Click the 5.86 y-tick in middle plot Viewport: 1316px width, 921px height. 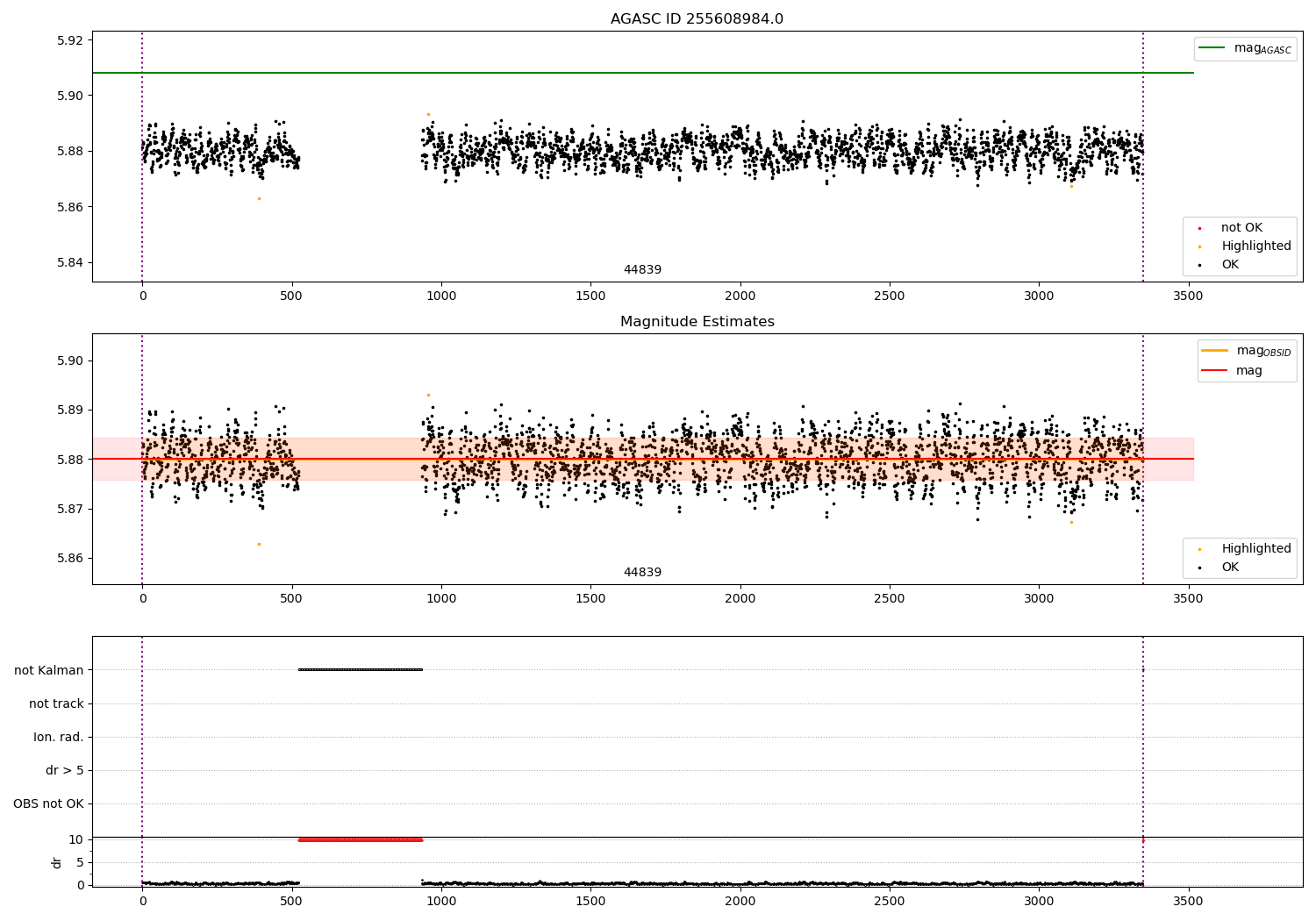pos(69,559)
